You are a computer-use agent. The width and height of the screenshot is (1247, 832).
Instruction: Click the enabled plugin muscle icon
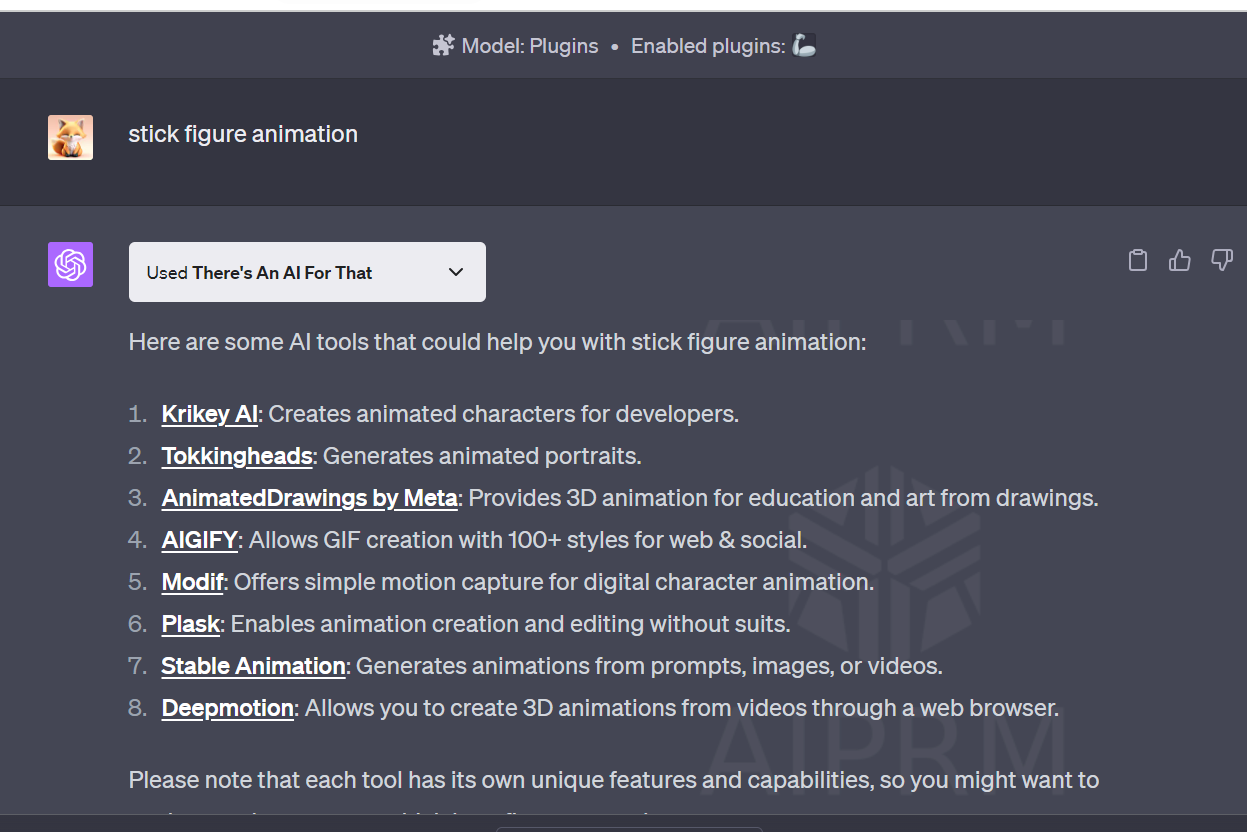(x=804, y=45)
